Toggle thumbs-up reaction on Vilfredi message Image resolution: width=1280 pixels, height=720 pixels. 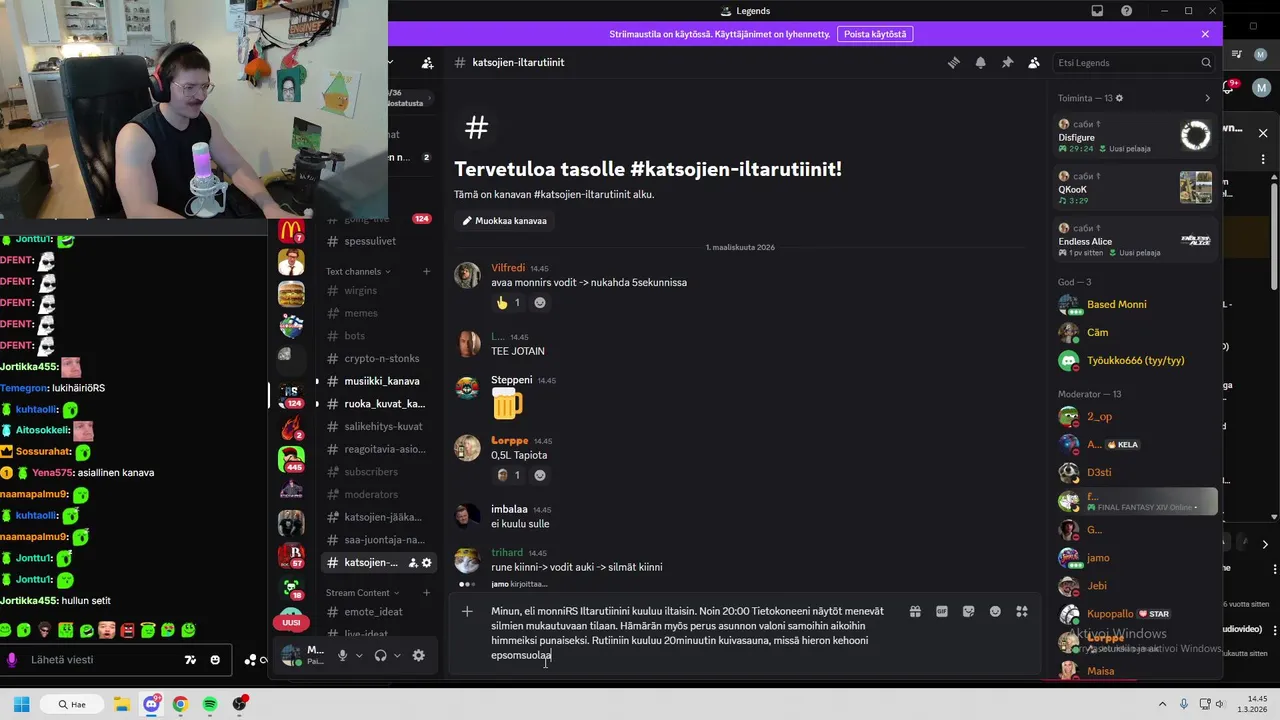[x=509, y=303]
